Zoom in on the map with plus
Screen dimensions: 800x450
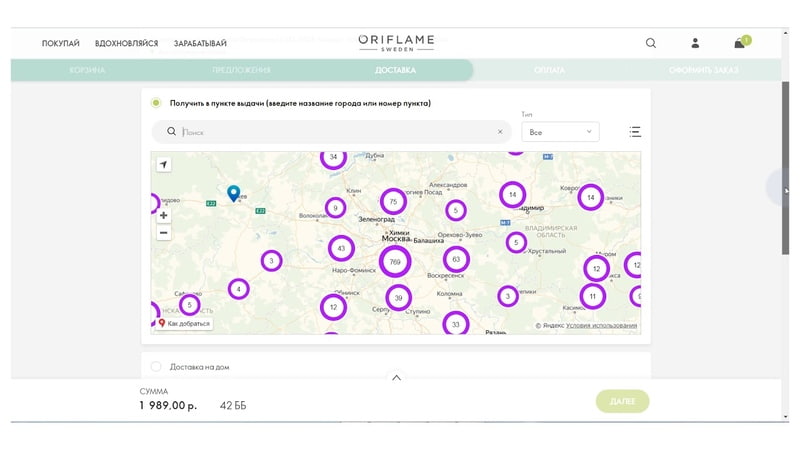pos(163,215)
